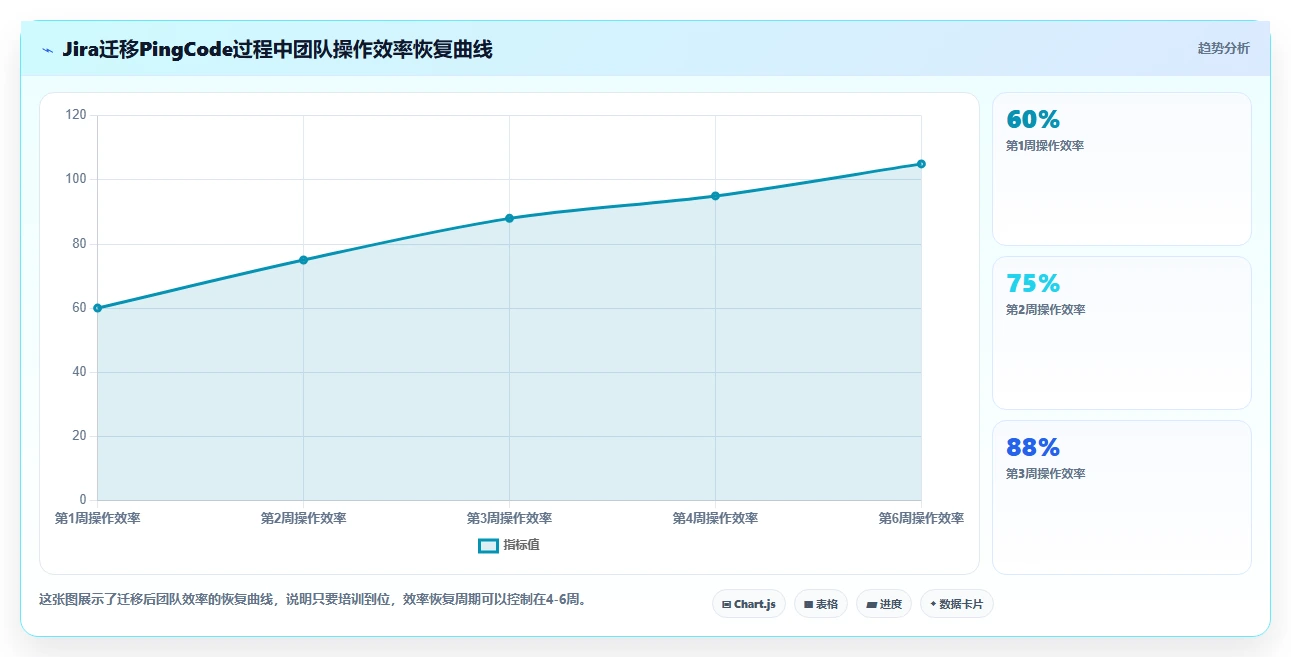Select the Chart.js tag button
This screenshot has height=657, width=1291.
749,604
